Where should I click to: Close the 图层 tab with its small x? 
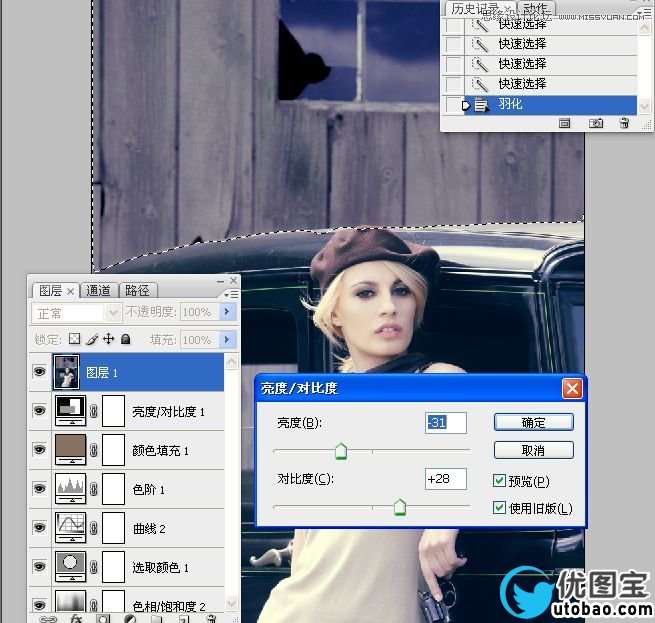(x=71, y=291)
